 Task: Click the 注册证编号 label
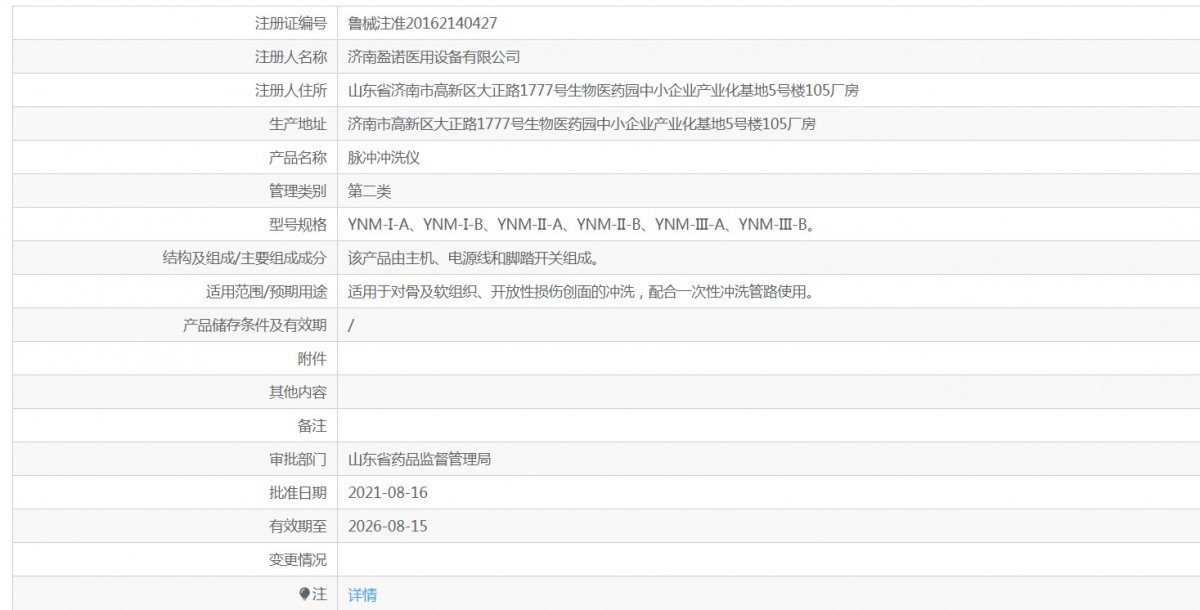291,23
